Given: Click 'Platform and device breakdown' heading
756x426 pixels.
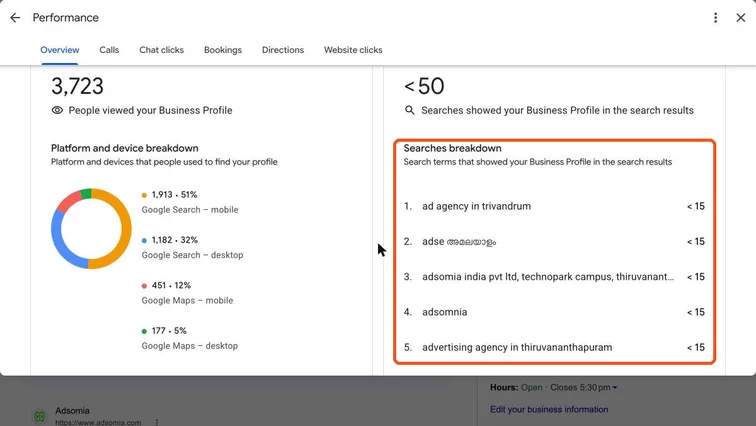Looking at the screenshot, I should click(124, 148).
